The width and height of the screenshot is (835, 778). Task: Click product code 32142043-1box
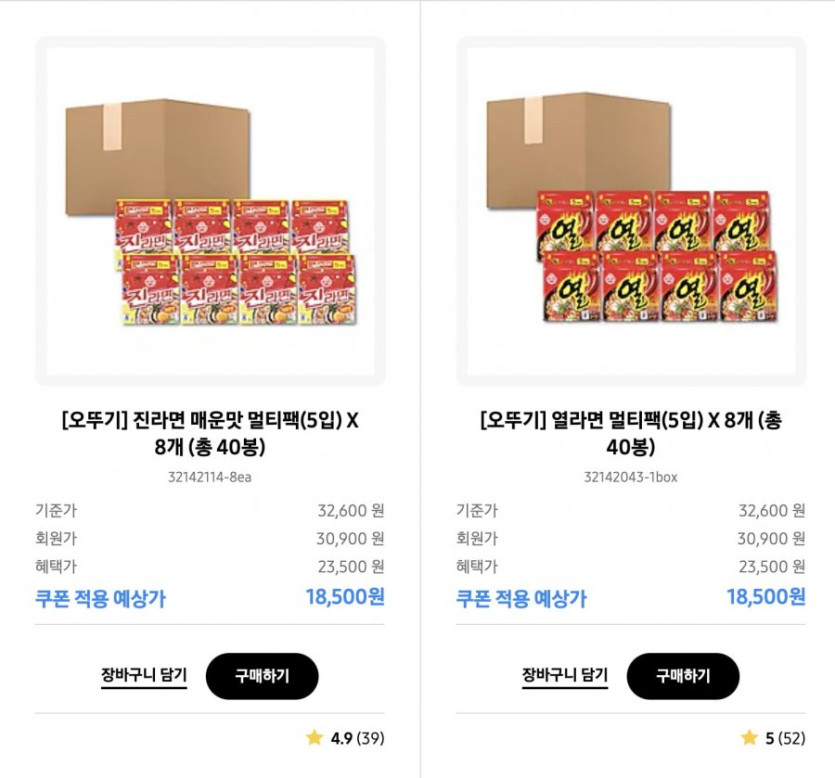pos(631,477)
